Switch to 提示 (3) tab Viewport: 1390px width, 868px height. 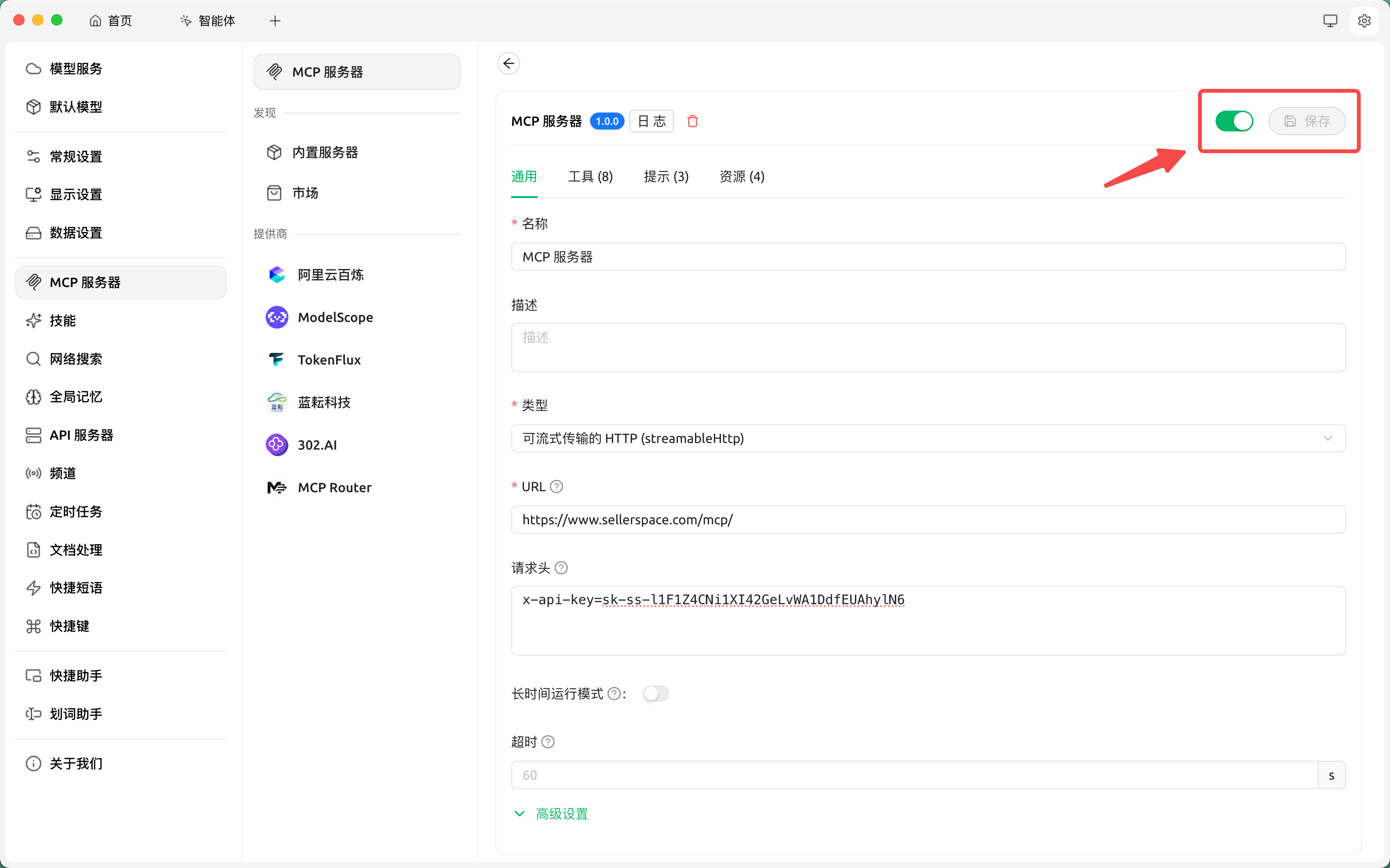click(x=666, y=177)
